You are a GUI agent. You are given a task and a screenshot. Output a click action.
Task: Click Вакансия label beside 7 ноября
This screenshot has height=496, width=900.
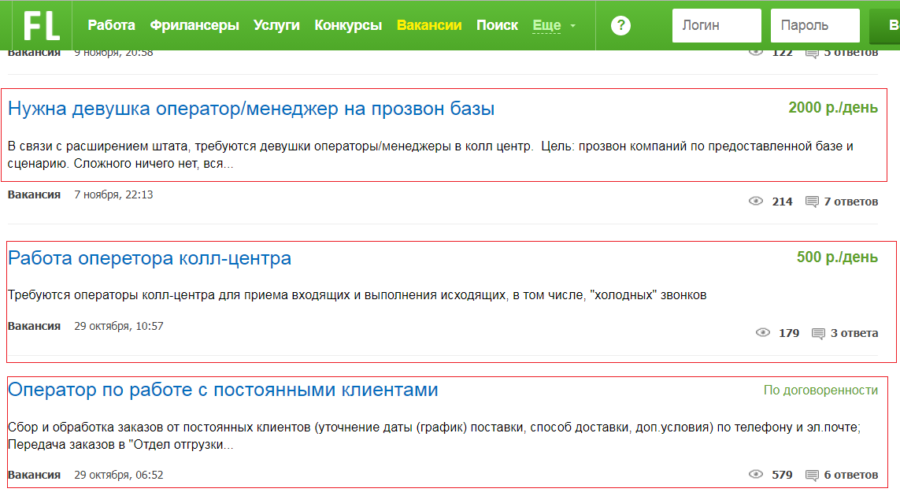(x=34, y=195)
